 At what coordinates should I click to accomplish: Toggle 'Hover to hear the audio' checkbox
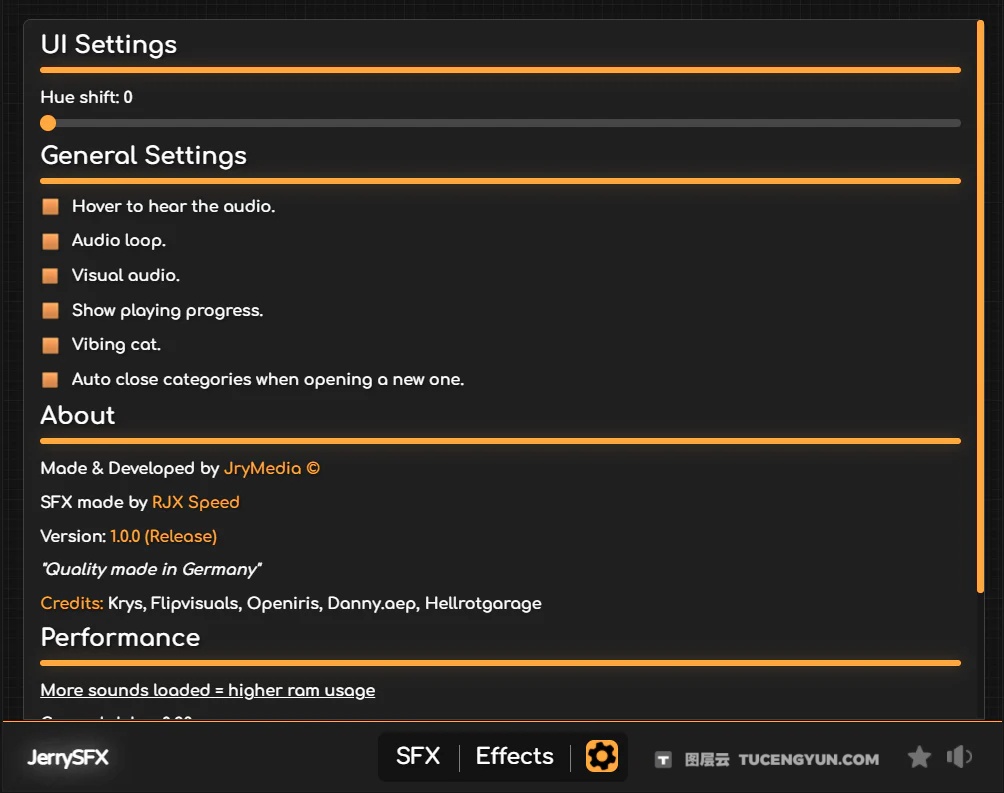click(x=50, y=206)
